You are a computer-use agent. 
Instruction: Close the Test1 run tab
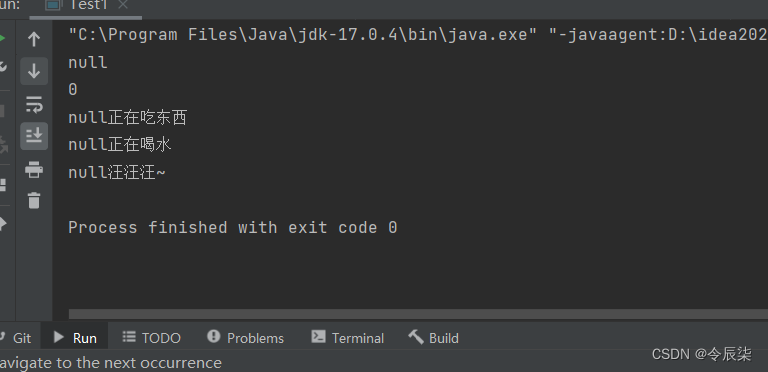(123, 5)
